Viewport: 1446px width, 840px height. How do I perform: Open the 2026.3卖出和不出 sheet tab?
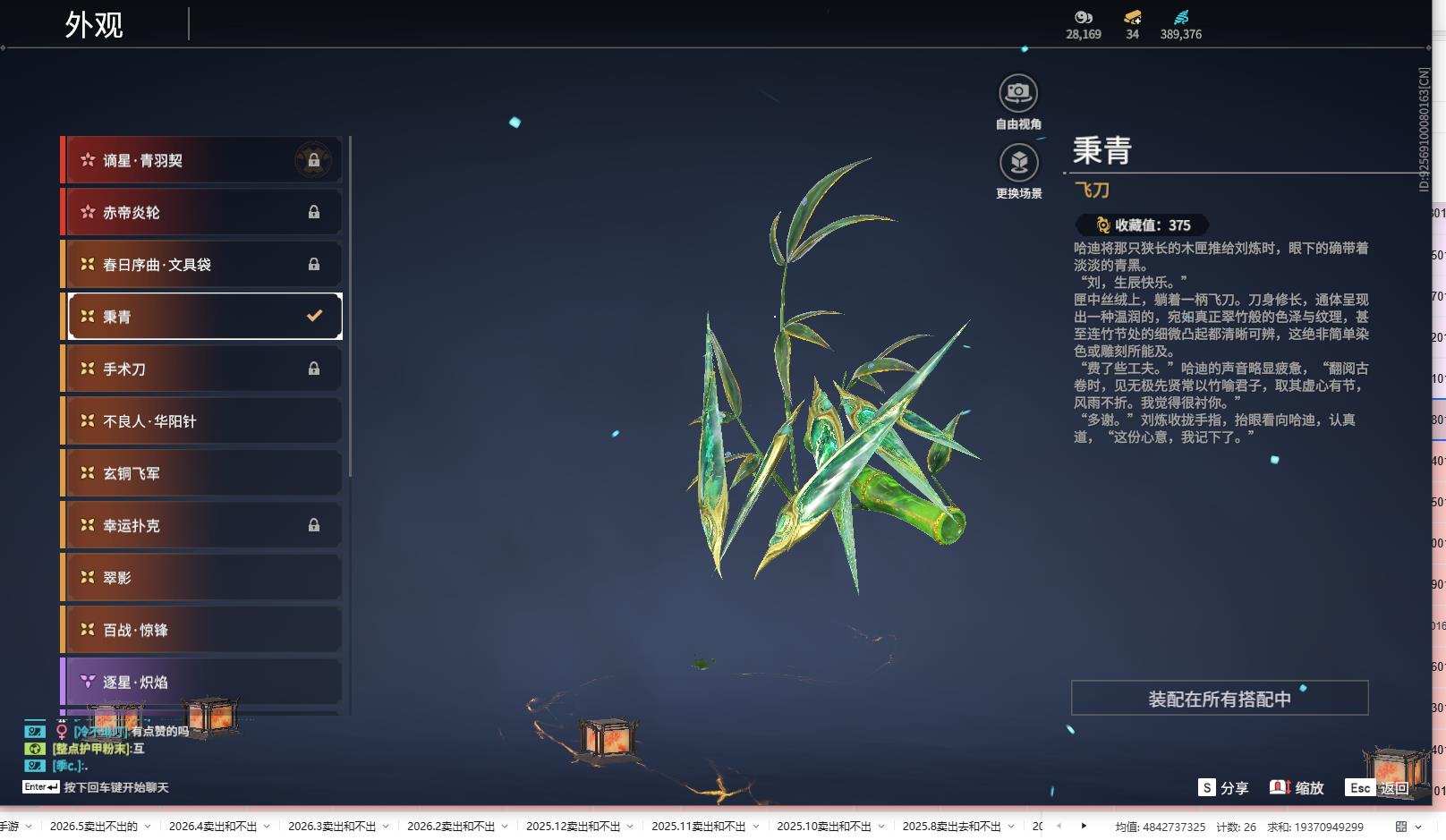point(332,827)
